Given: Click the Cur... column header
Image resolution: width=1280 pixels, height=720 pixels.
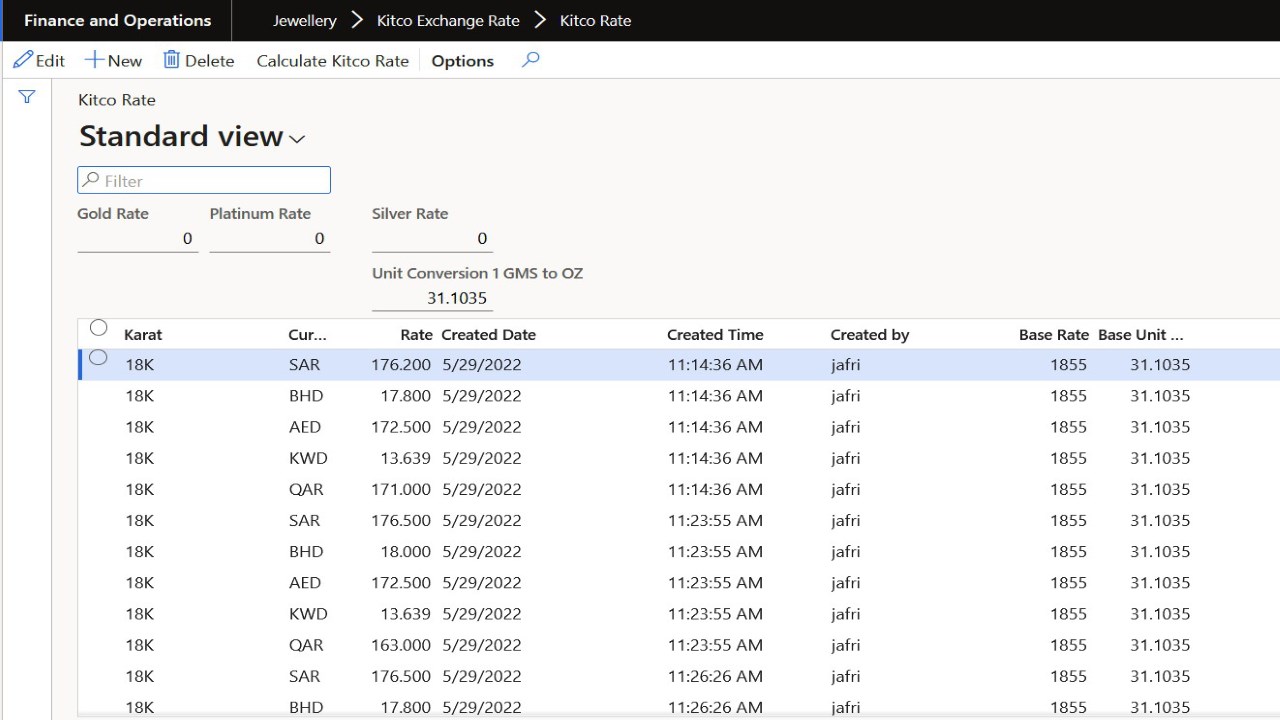Looking at the screenshot, I should [x=307, y=335].
